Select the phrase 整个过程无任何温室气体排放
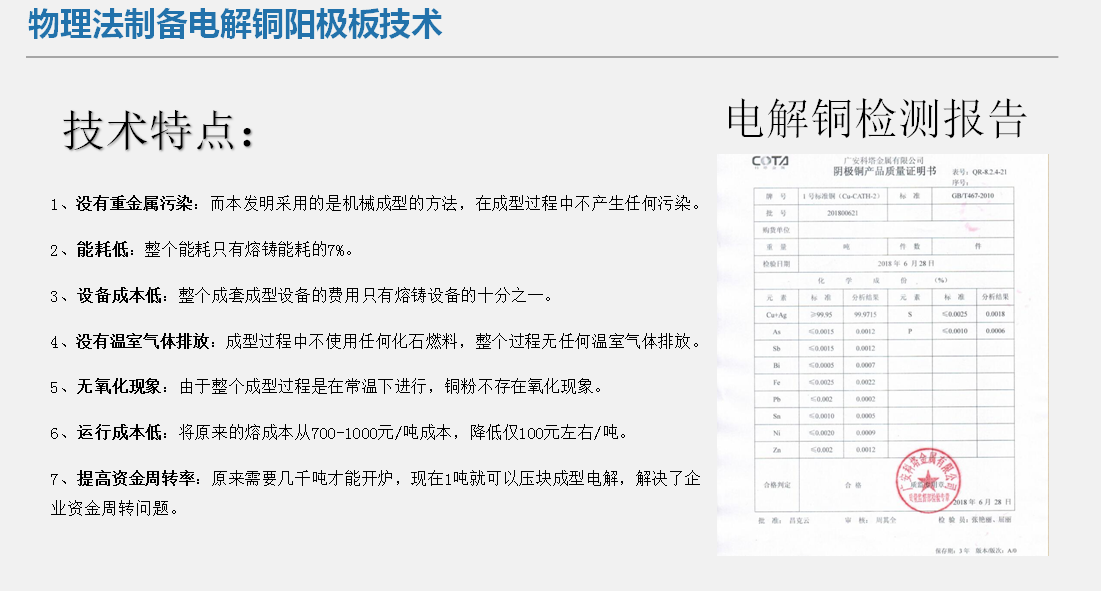Screen dimensions: 1101x591 (583, 342)
